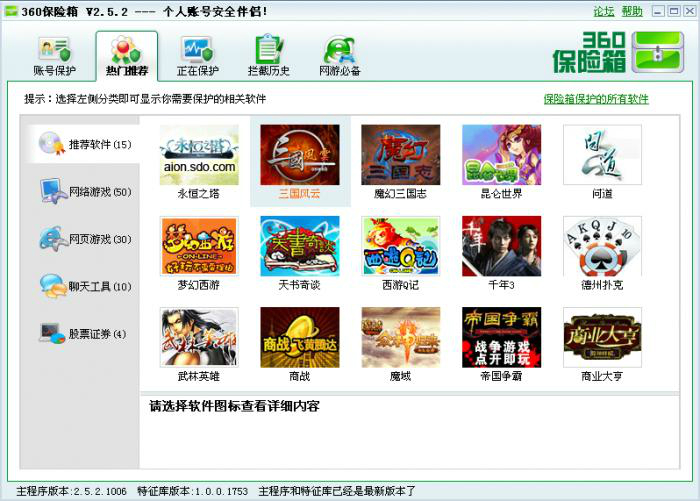Select the 帝国争霸 game icon
Viewport: 700px width, 501px height.
click(501, 337)
